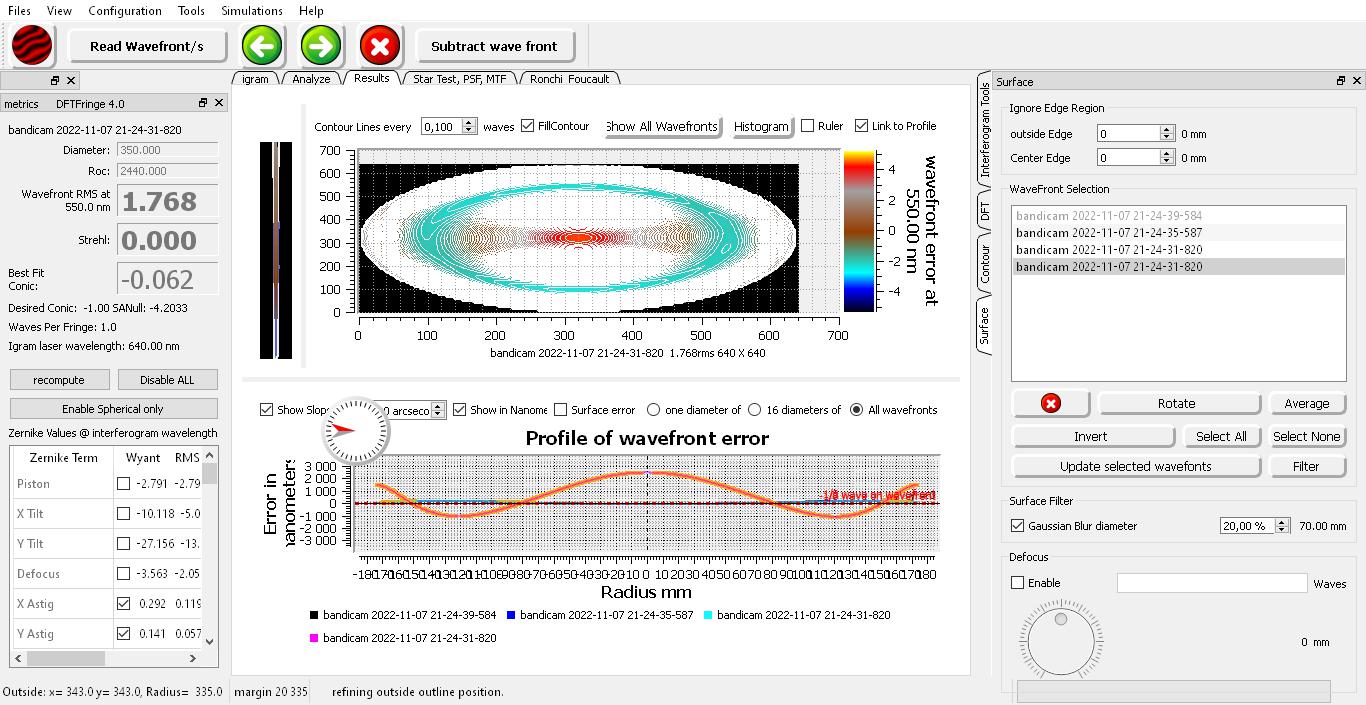Increase the outside Edge spinner value
The height and width of the screenshot is (705, 1366).
1166,130
